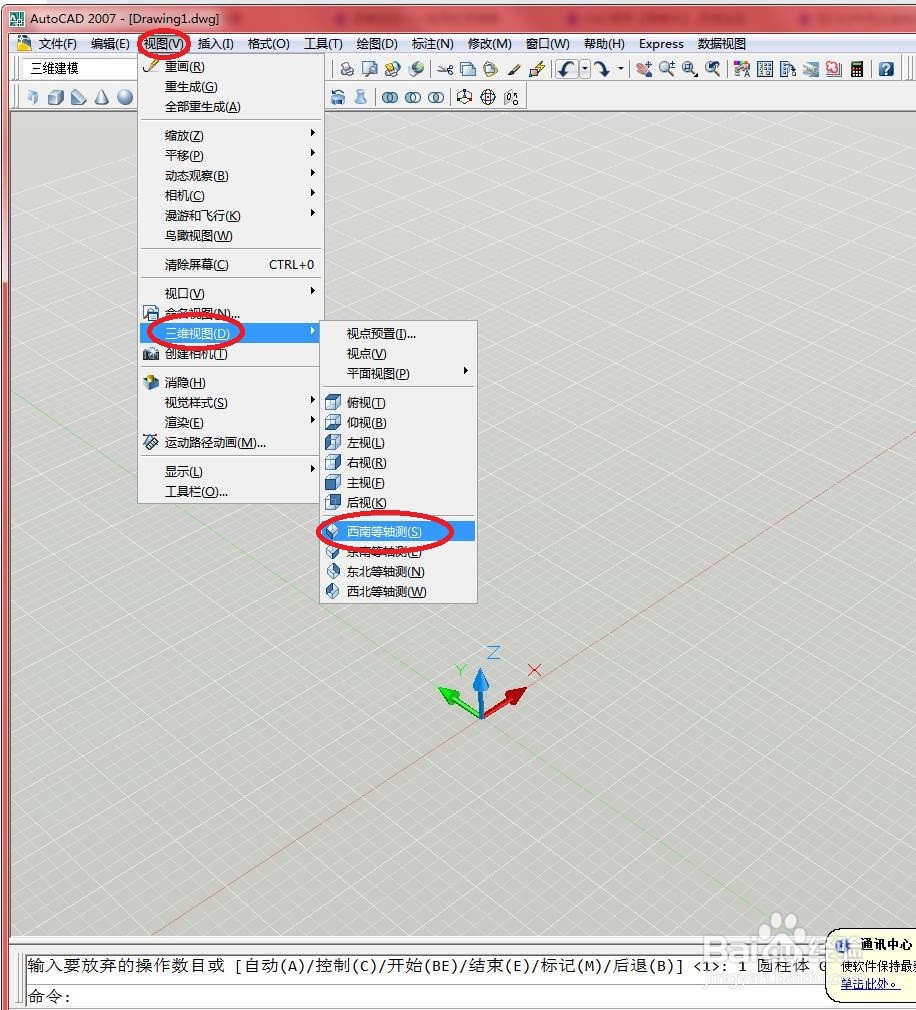The width and height of the screenshot is (916, 1010).
Task: Open the 文件(F) menu
Action: [x=57, y=44]
